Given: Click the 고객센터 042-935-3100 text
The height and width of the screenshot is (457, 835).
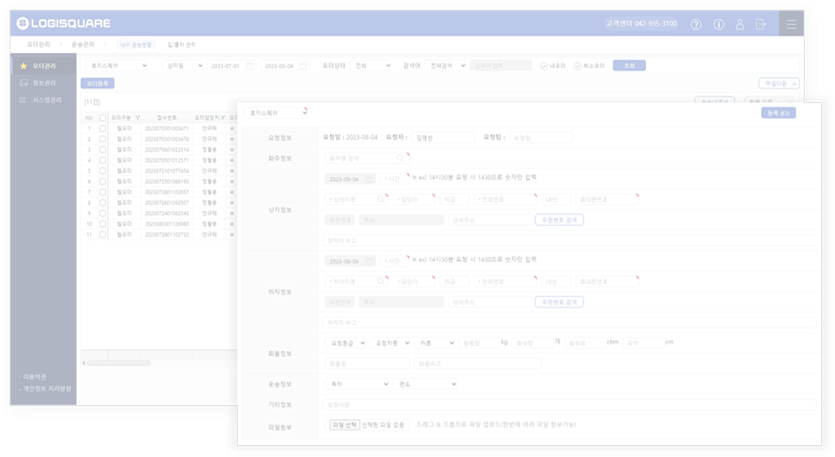Looking at the screenshot, I should [642, 23].
